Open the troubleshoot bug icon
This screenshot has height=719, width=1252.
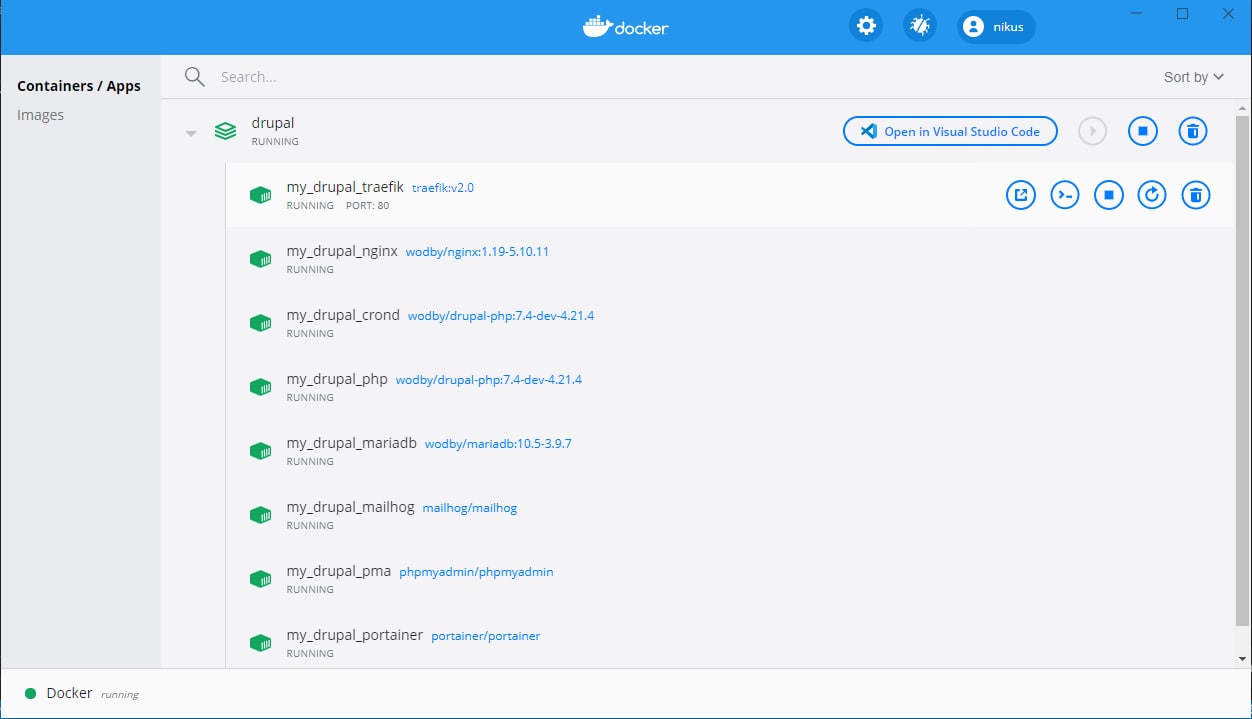click(920, 26)
